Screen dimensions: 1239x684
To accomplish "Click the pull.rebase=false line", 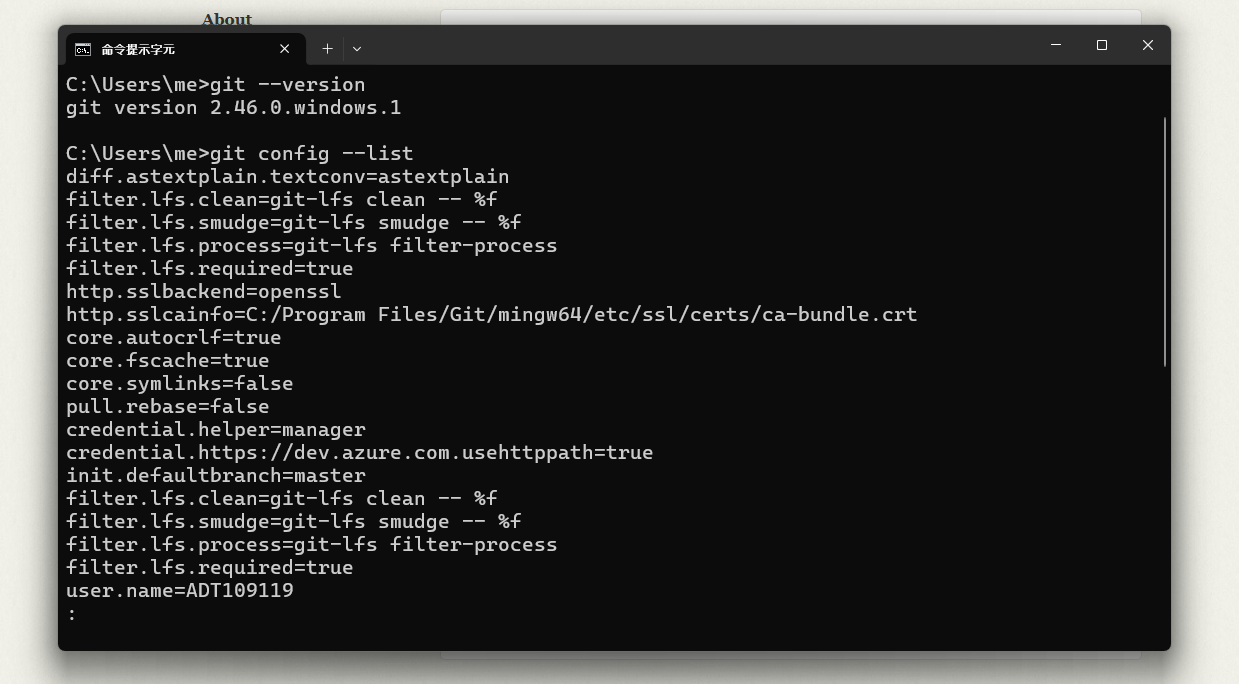I will pos(168,406).
